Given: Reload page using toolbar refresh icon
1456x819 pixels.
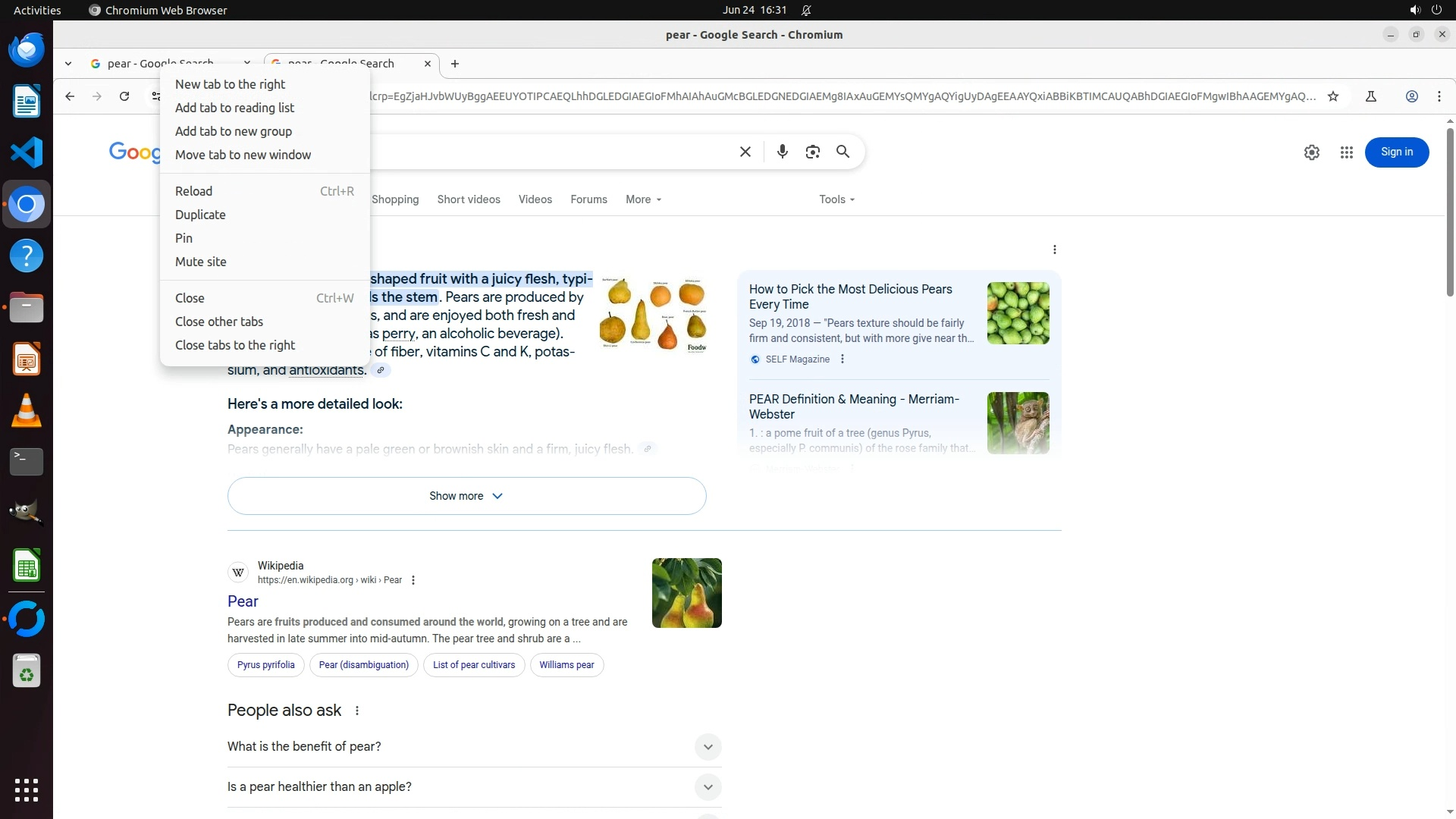Looking at the screenshot, I should (x=124, y=96).
